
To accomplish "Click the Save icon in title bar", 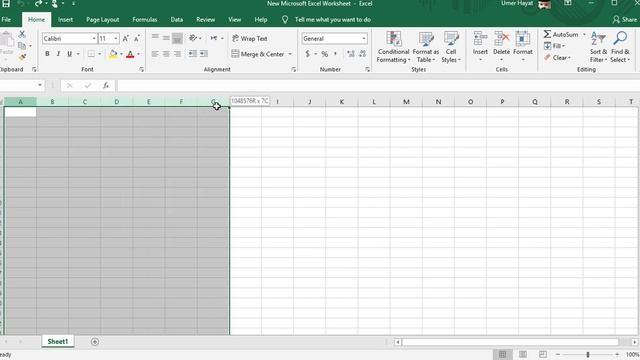I will [x=6, y=4].
